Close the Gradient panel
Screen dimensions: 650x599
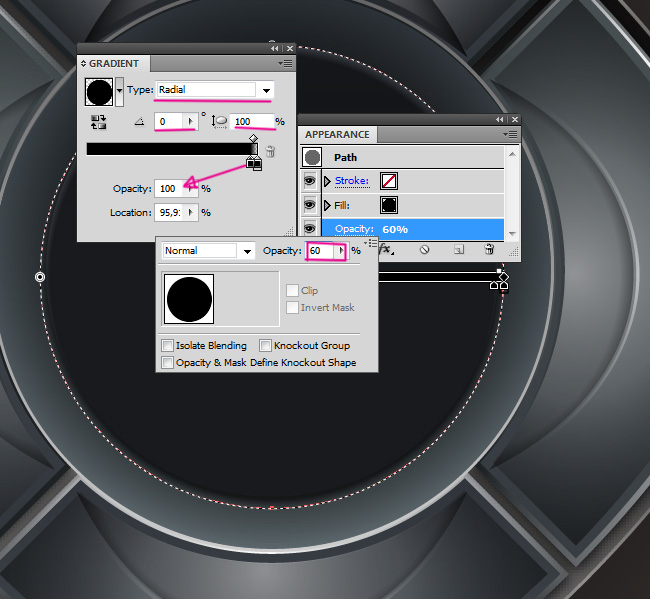tap(290, 49)
